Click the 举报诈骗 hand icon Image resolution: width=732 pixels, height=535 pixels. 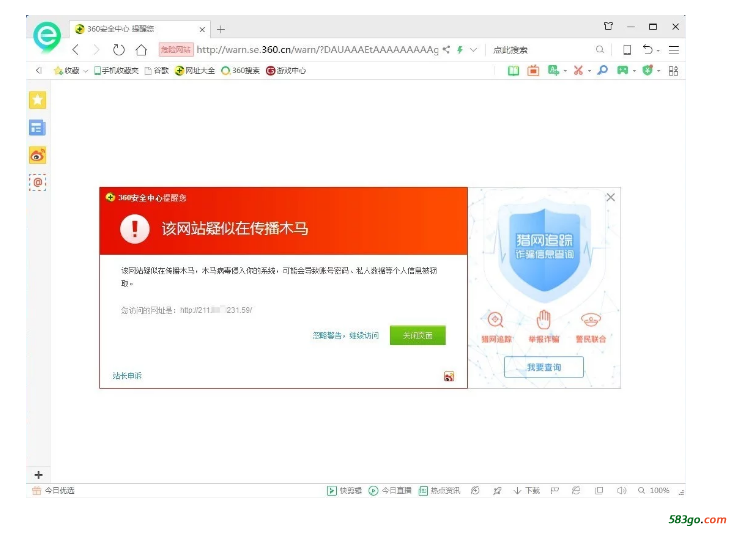(543, 320)
